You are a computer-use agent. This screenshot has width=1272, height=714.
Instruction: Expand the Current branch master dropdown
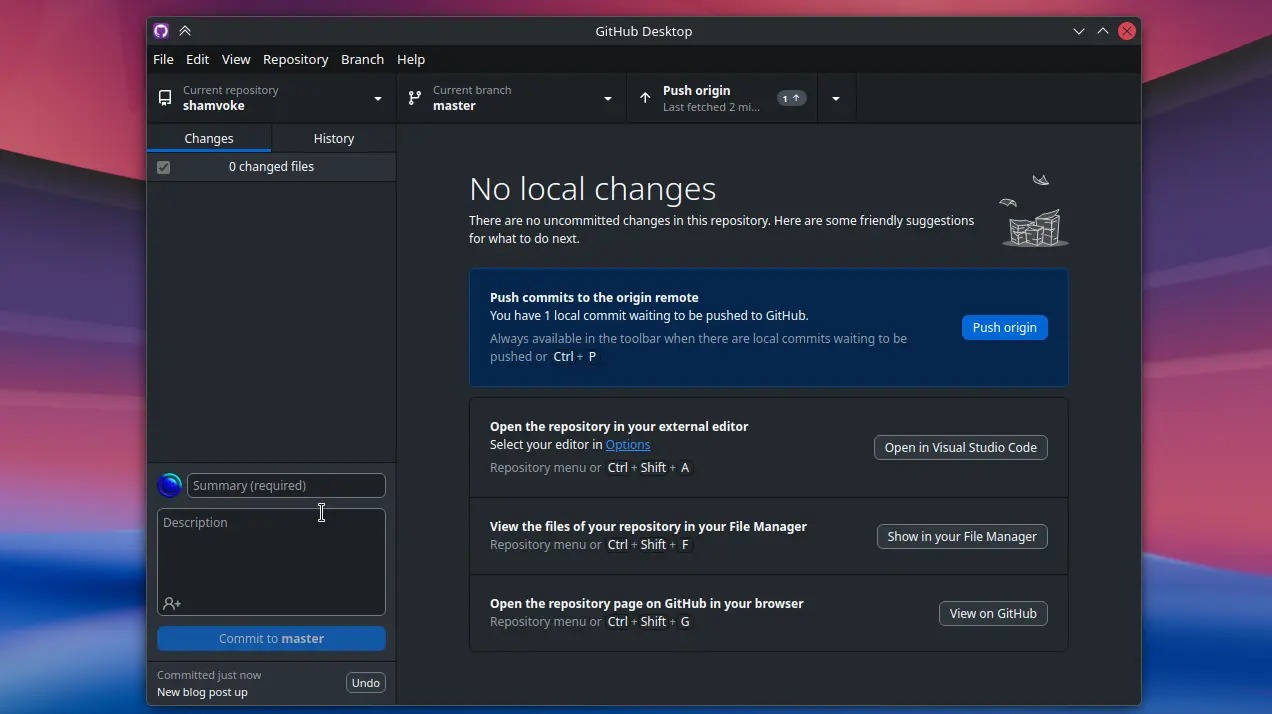[x=512, y=98]
